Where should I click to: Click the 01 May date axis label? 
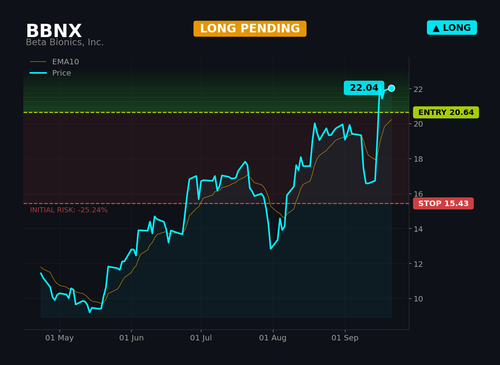59,338
